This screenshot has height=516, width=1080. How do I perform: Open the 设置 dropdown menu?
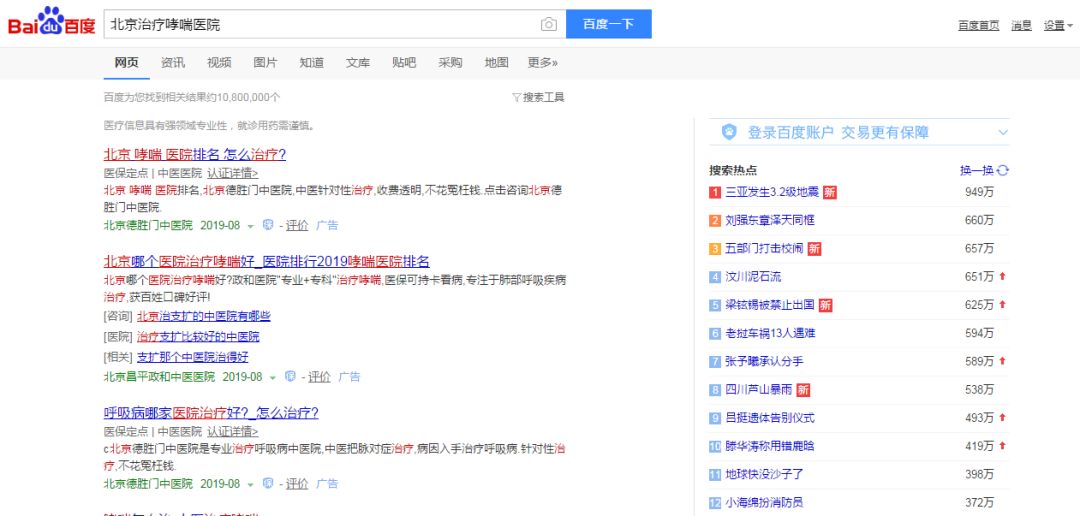pyautogui.click(x=1056, y=26)
